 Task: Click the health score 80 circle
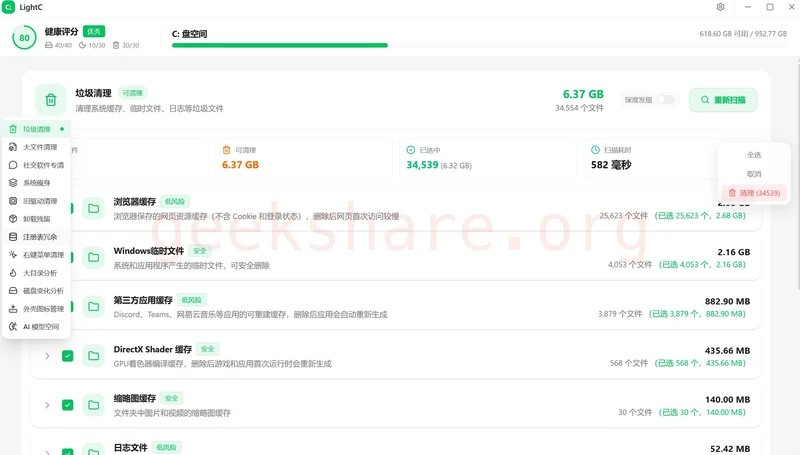[x=24, y=38]
